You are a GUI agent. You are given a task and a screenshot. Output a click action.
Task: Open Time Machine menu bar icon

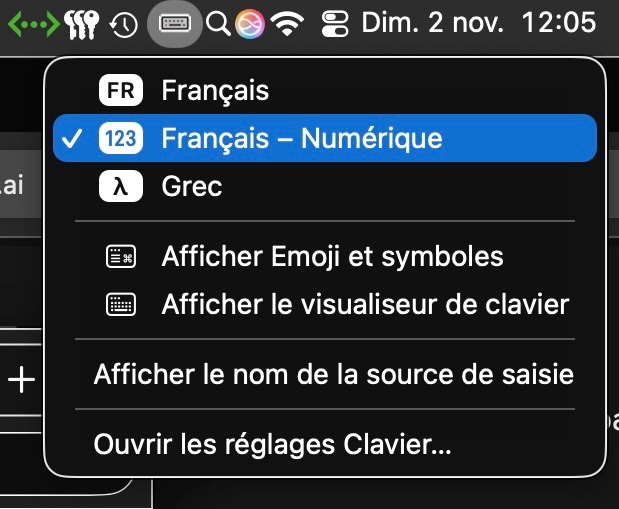124,24
